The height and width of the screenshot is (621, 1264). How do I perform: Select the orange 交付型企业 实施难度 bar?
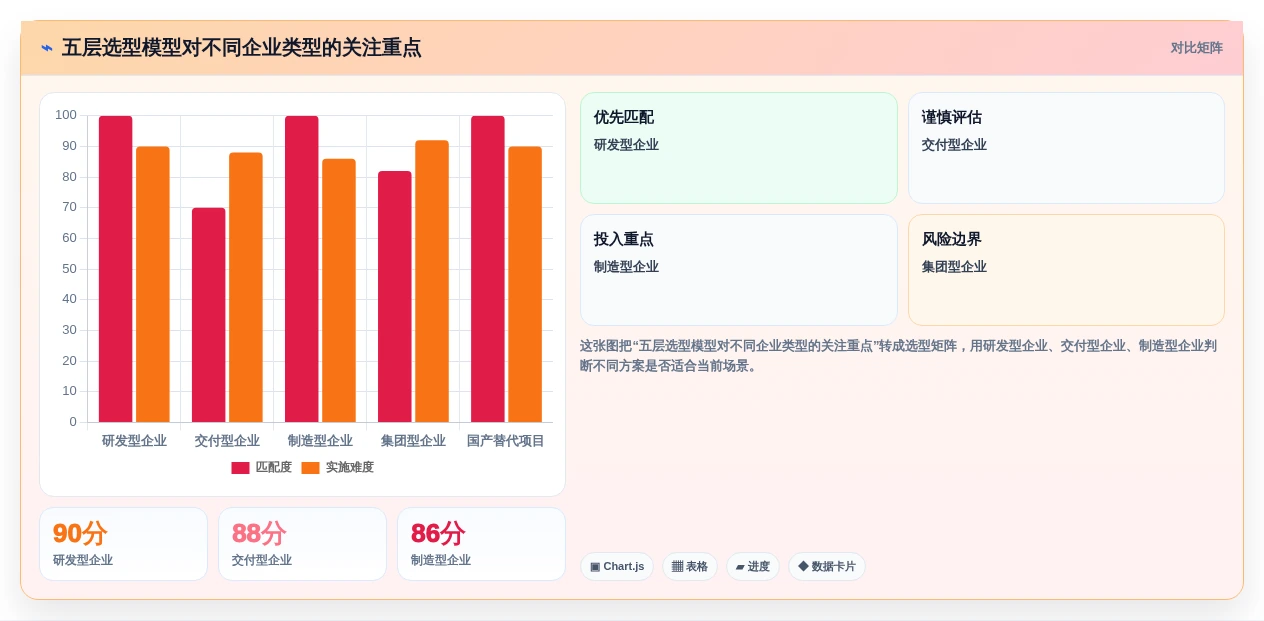point(246,287)
